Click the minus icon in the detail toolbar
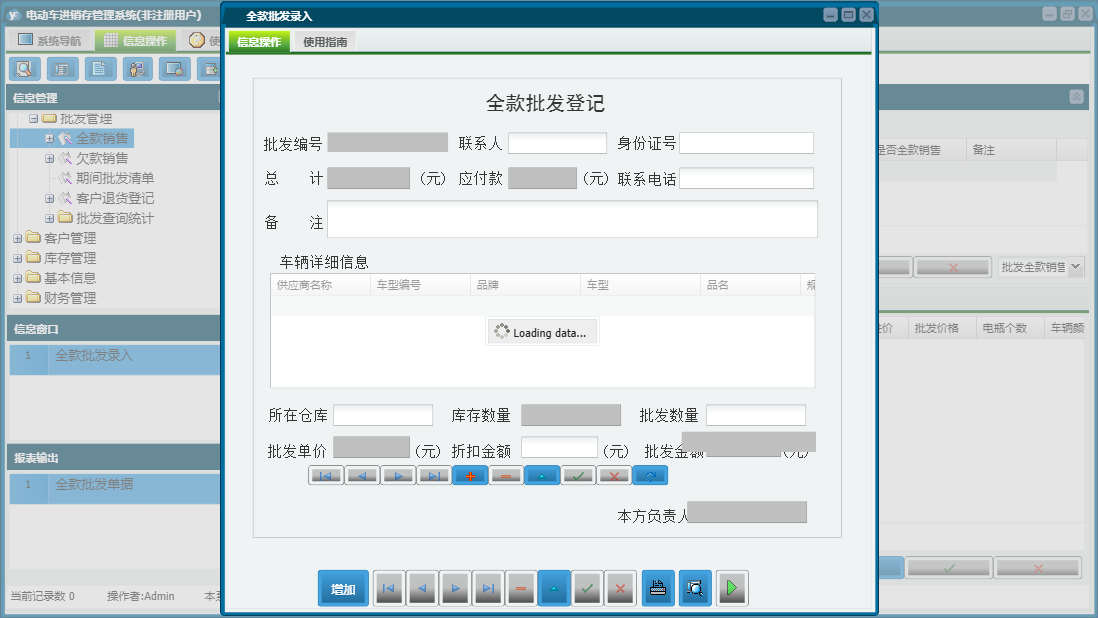 click(506, 475)
